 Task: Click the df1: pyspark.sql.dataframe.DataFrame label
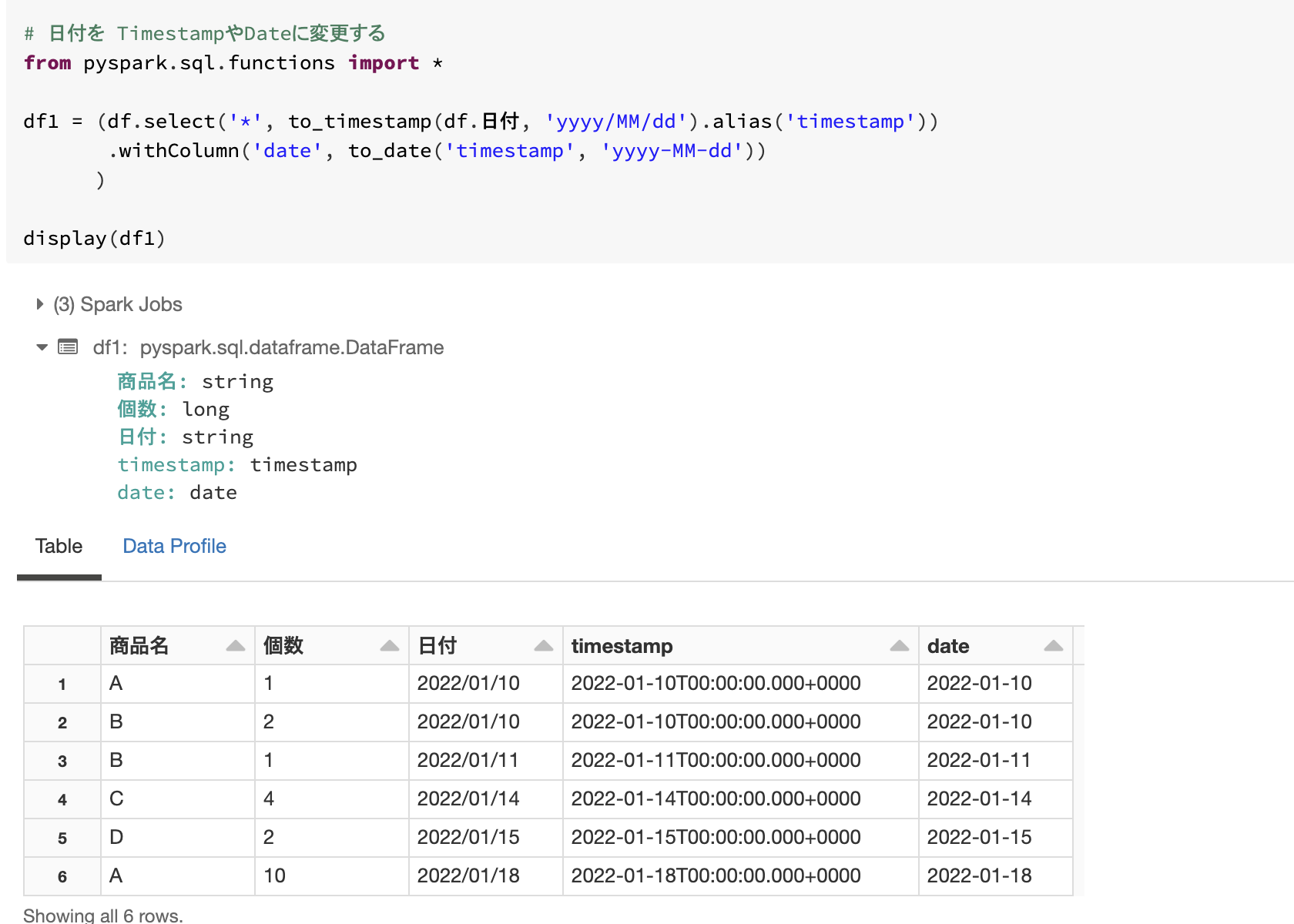(x=268, y=347)
